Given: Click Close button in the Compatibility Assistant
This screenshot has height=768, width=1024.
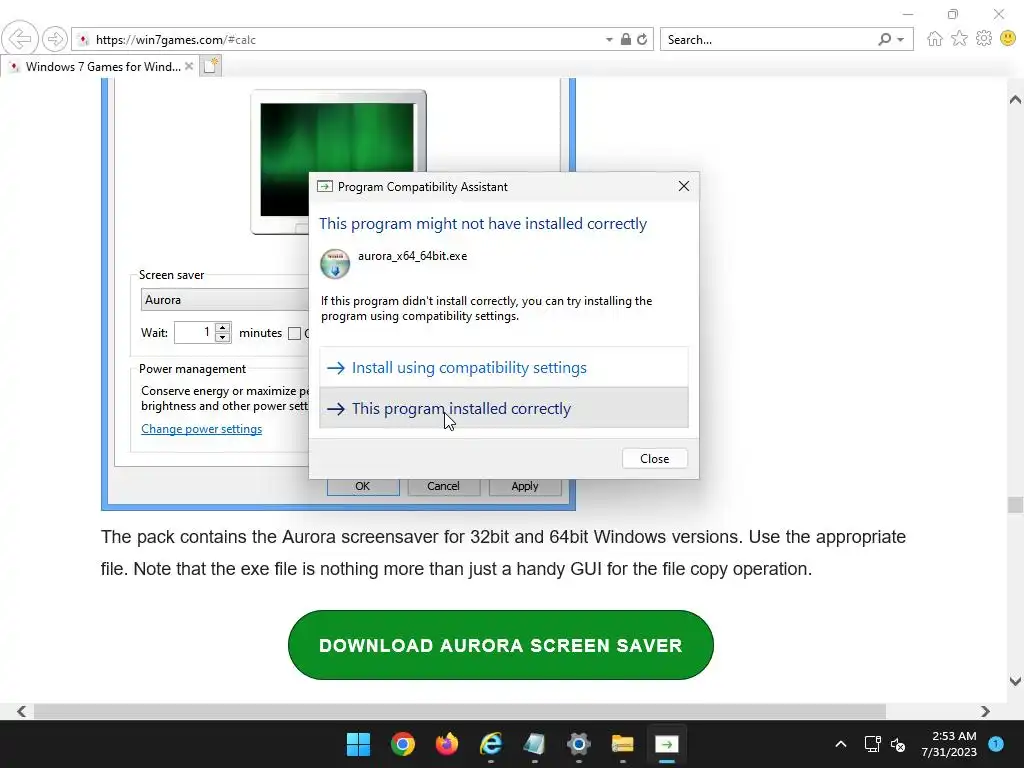Looking at the screenshot, I should point(654,458).
